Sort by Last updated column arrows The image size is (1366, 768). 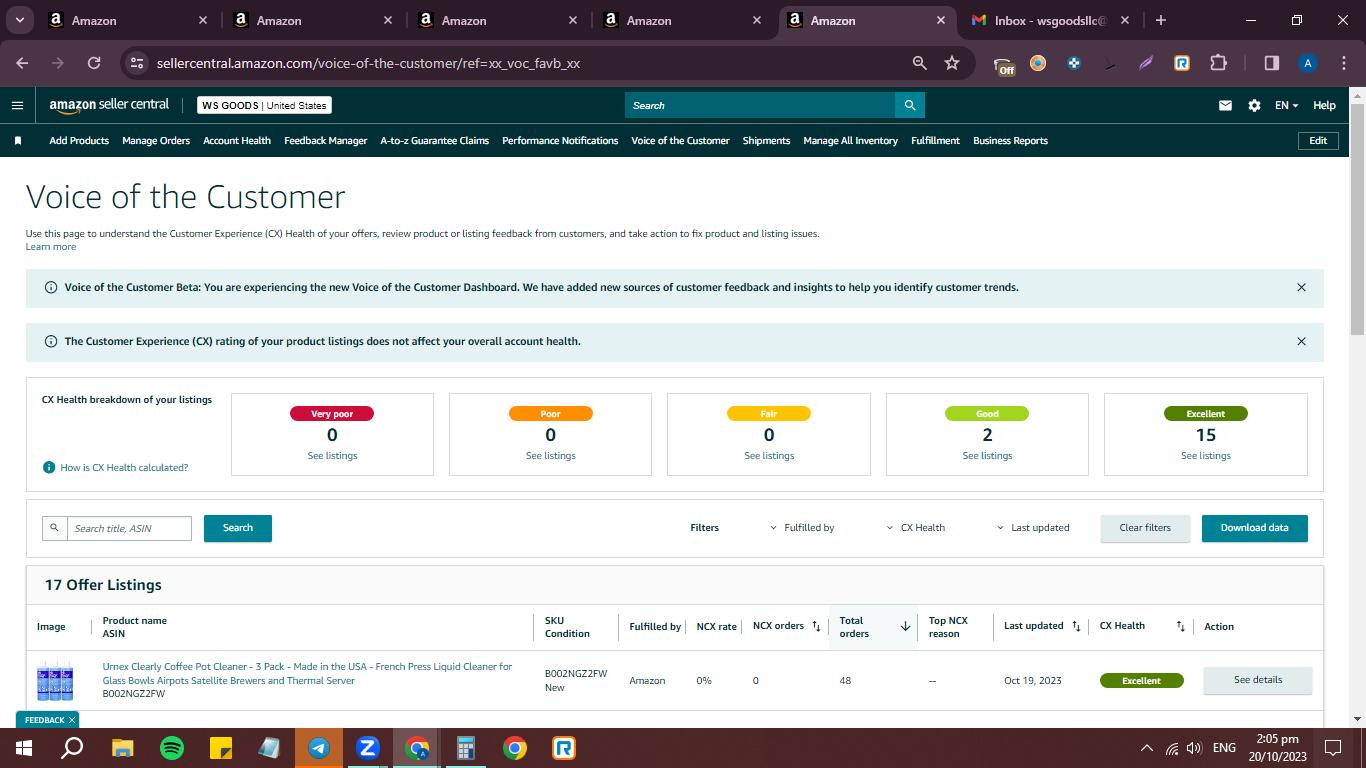1076,626
